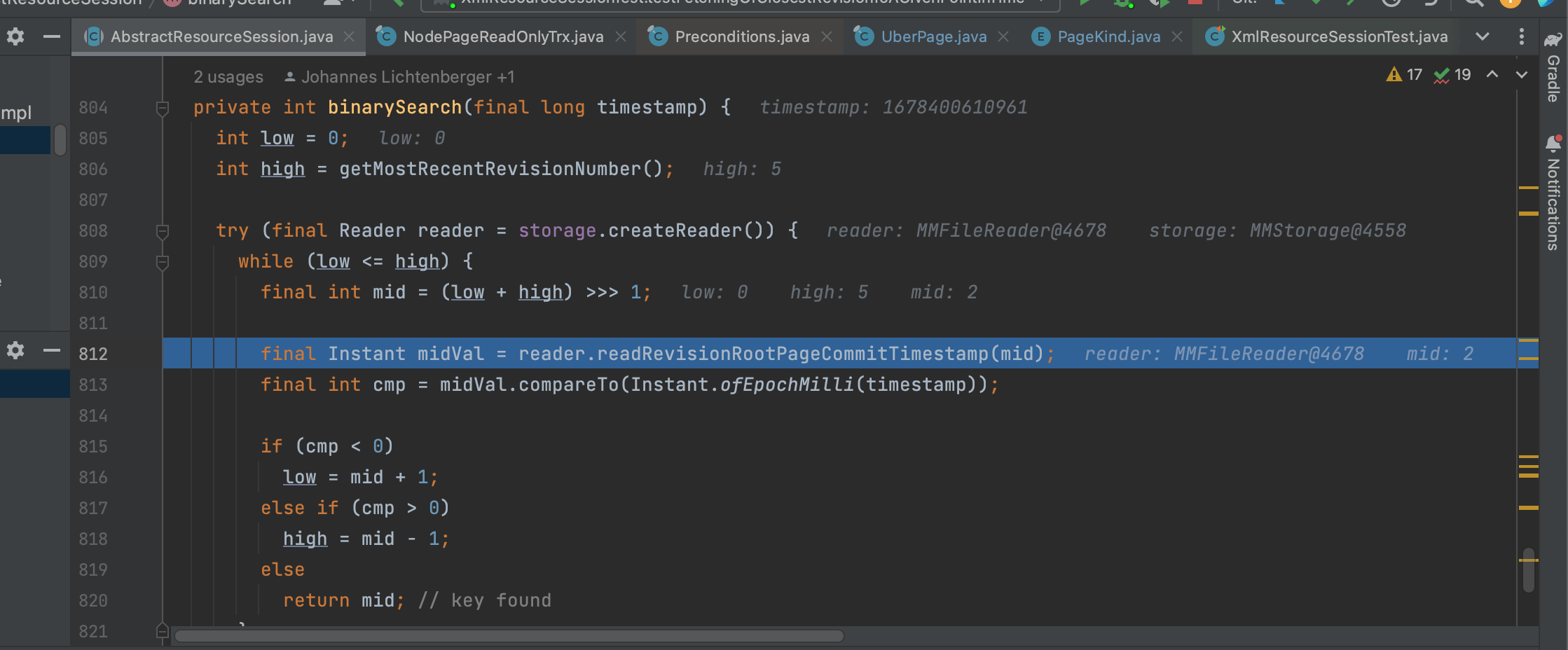Switch to the UberPage.java tab

[x=933, y=36]
